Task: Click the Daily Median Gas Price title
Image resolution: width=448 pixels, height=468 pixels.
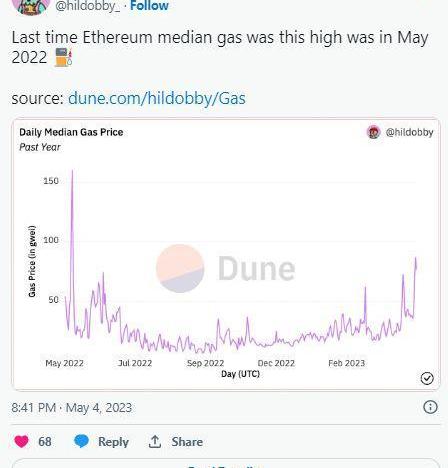Action: (x=71, y=132)
